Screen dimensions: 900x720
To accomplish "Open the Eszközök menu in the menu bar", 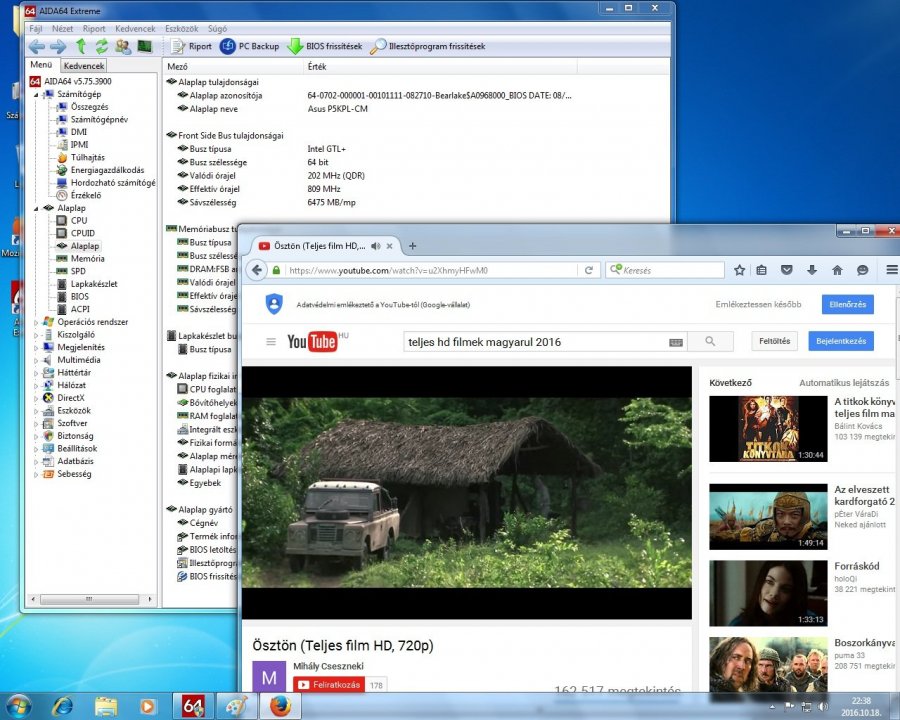I will pyautogui.click(x=181, y=29).
